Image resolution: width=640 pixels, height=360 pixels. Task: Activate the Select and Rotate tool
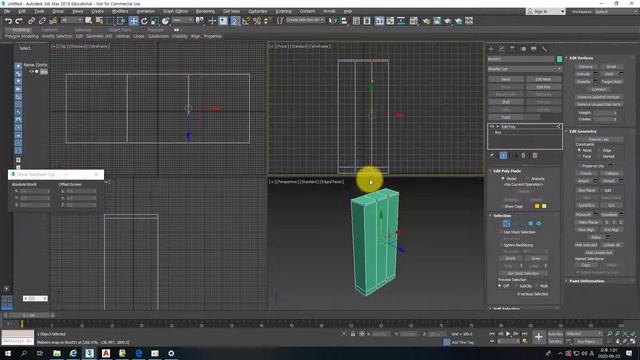tap(144, 21)
